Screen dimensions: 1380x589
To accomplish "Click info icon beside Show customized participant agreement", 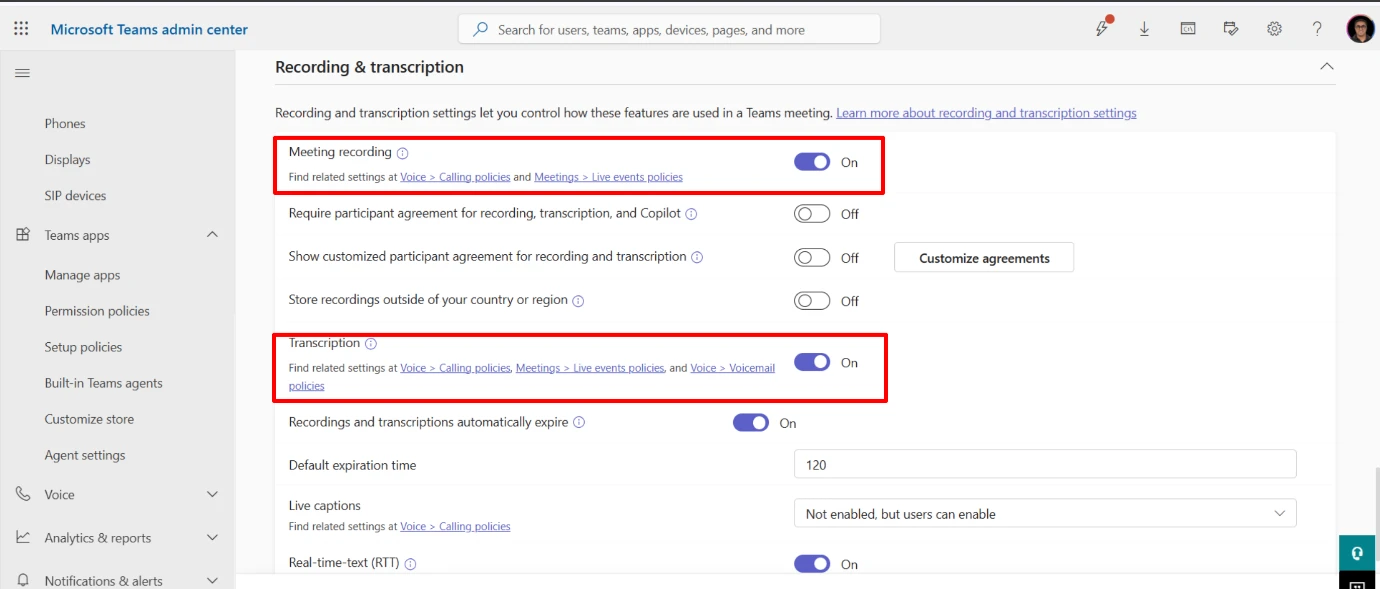I will pyautogui.click(x=697, y=257).
